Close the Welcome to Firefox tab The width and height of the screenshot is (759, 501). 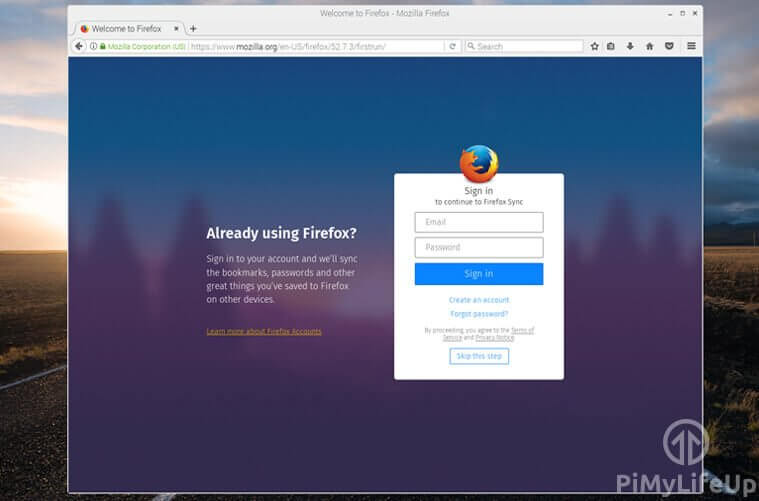click(x=176, y=29)
